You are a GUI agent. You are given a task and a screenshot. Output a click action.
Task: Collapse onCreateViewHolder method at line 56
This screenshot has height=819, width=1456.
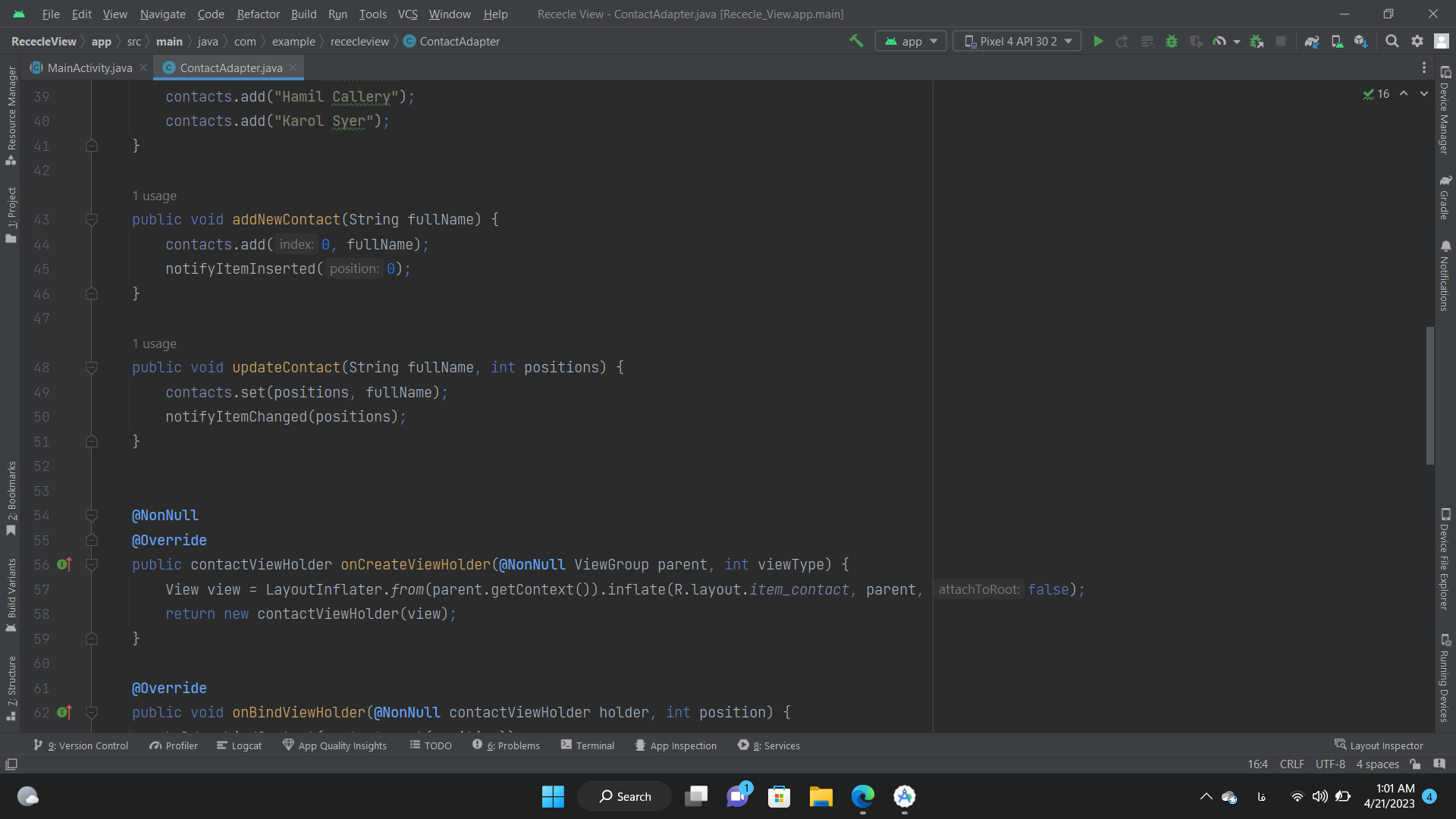tap(92, 564)
